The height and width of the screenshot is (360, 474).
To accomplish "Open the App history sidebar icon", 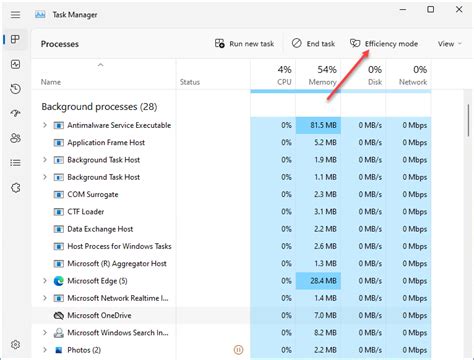I will coord(15,89).
